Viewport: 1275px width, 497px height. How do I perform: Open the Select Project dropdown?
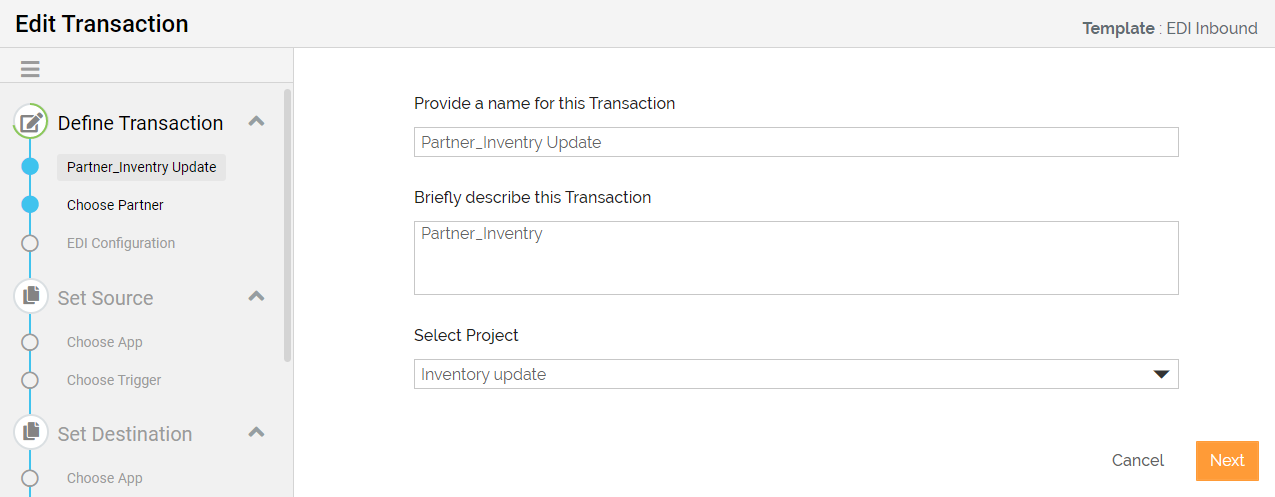[x=796, y=374]
